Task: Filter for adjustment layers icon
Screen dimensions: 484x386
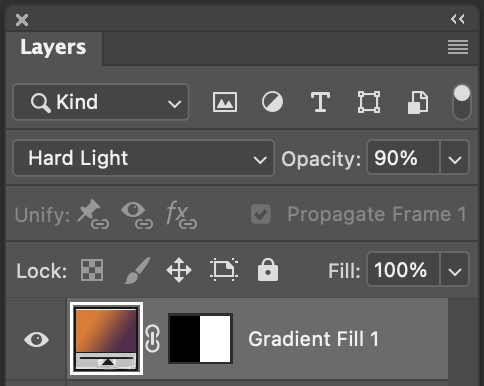Action: point(272,102)
